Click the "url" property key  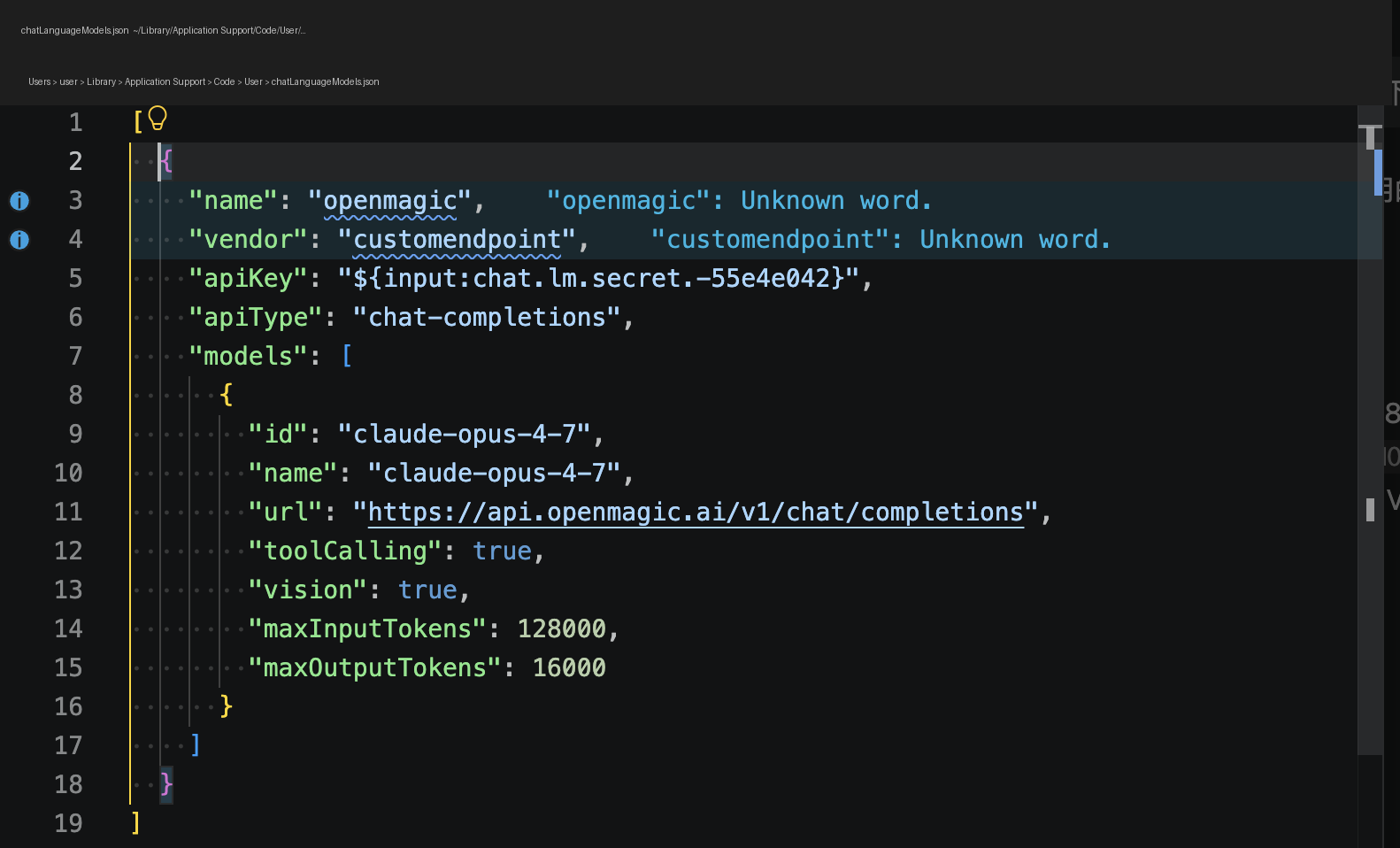(x=286, y=513)
